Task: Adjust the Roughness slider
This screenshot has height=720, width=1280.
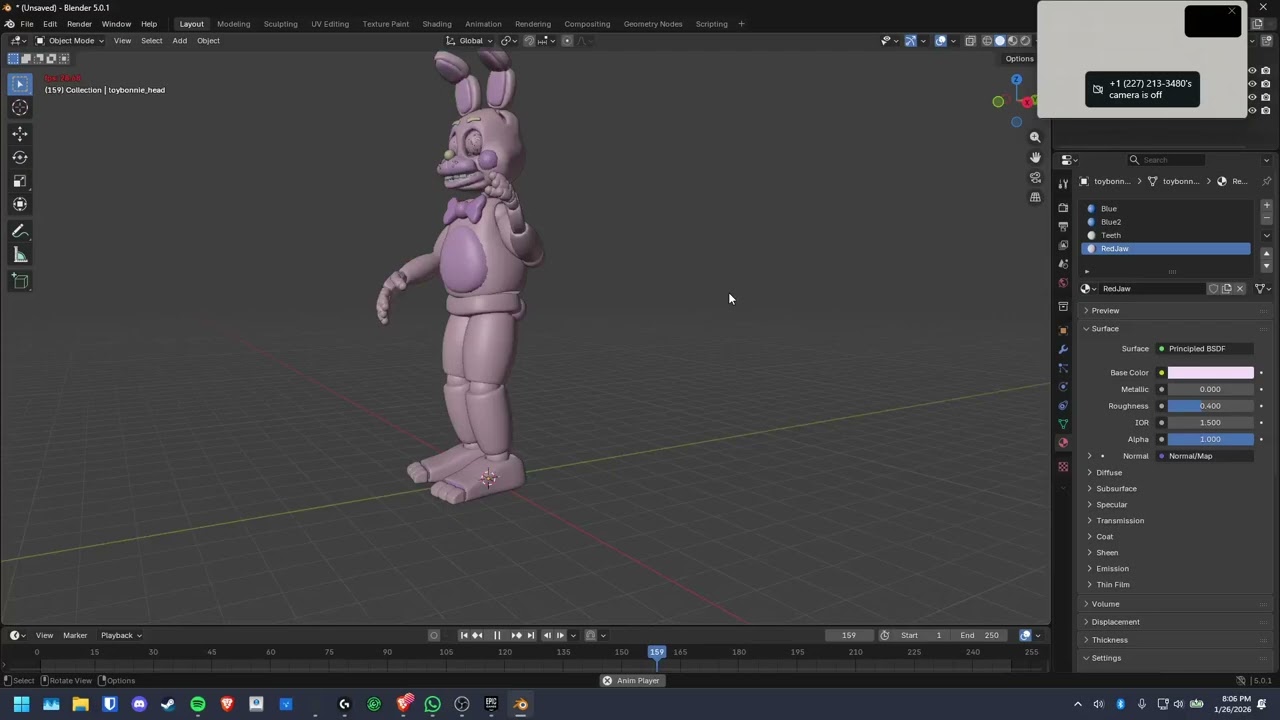Action: pos(1210,406)
